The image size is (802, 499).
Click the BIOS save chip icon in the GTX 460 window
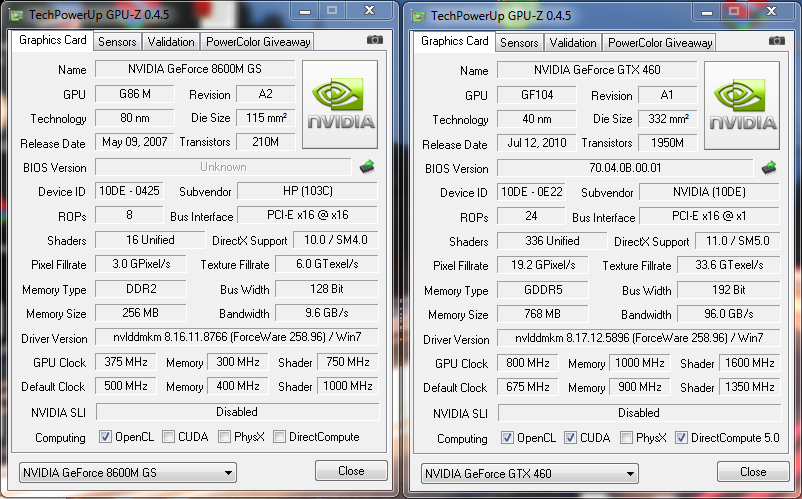coord(769,168)
